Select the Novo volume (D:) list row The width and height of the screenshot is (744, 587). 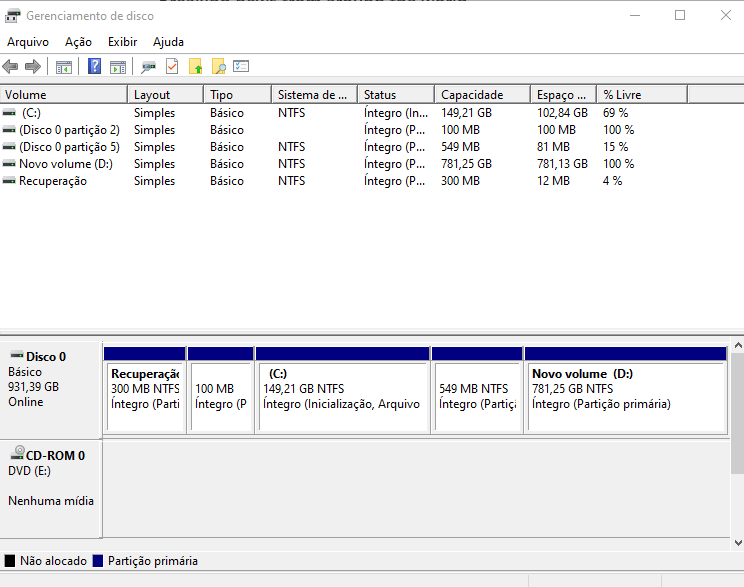pos(344,164)
